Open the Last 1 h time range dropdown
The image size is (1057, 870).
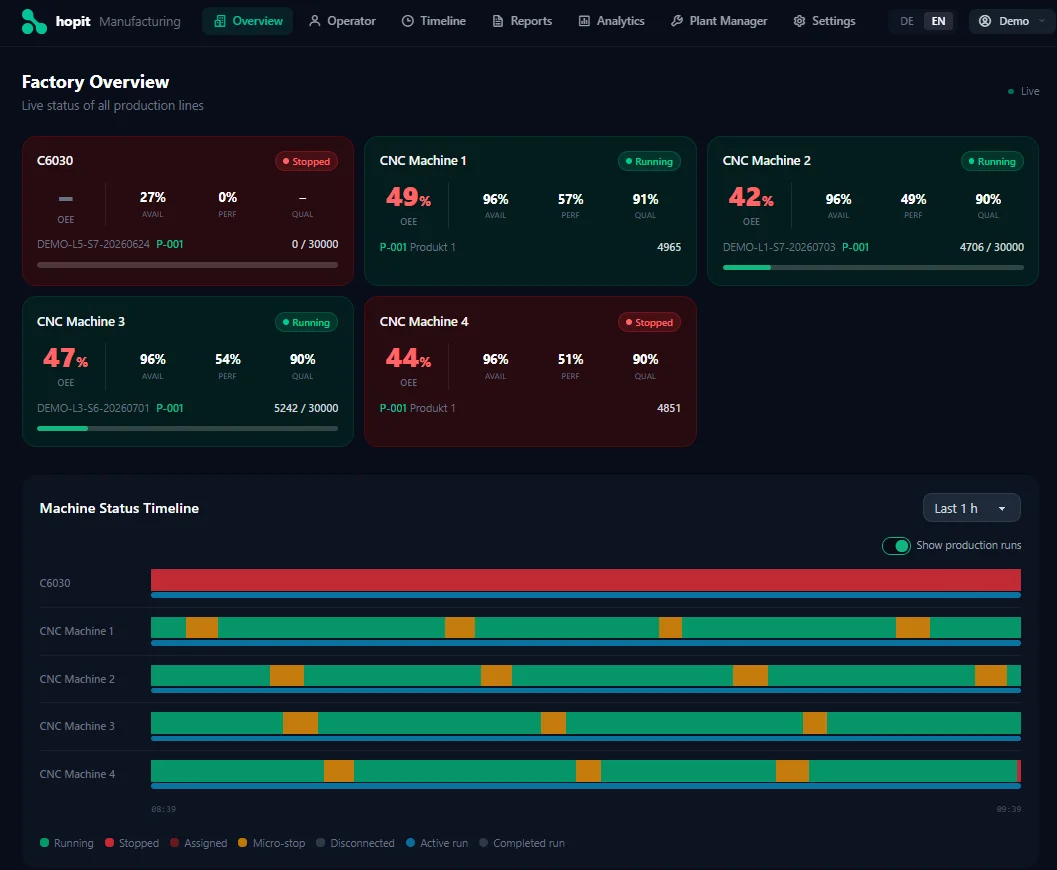coord(971,508)
